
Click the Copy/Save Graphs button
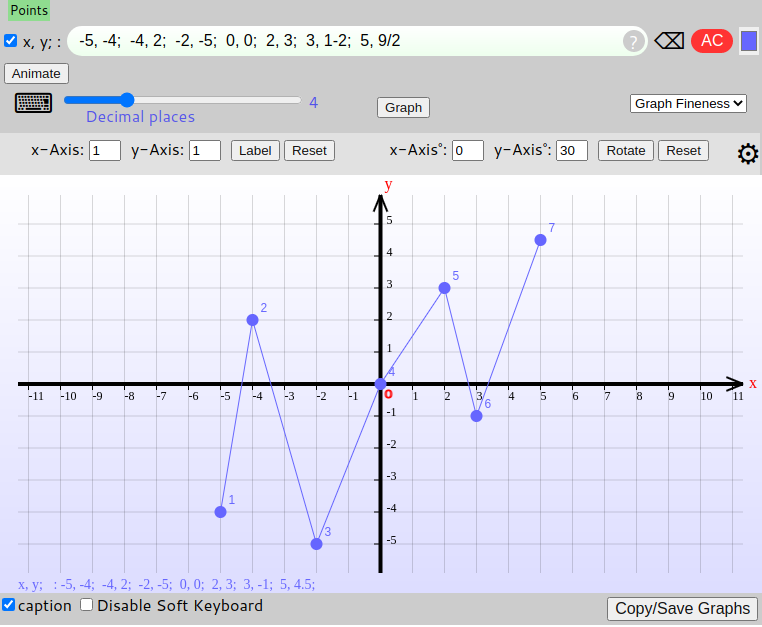pyautogui.click(x=682, y=608)
